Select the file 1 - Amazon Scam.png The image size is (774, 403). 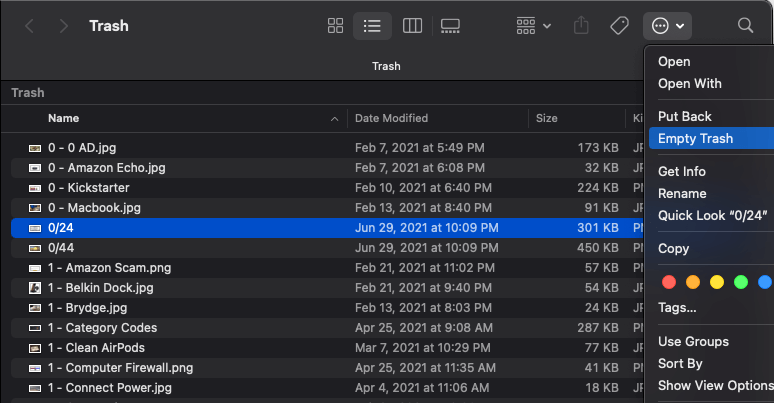[327, 268]
